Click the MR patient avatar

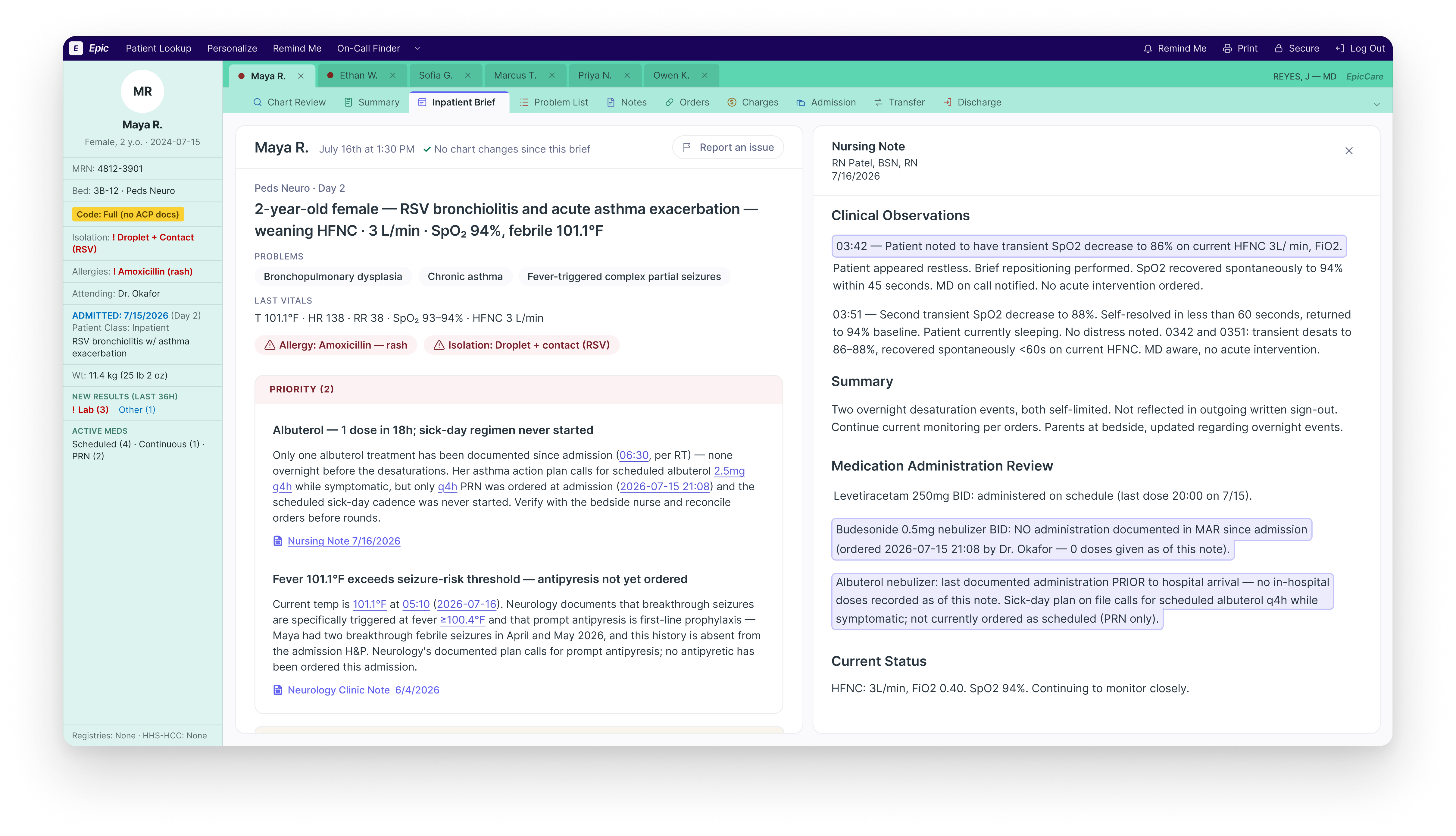click(x=142, y=91)
